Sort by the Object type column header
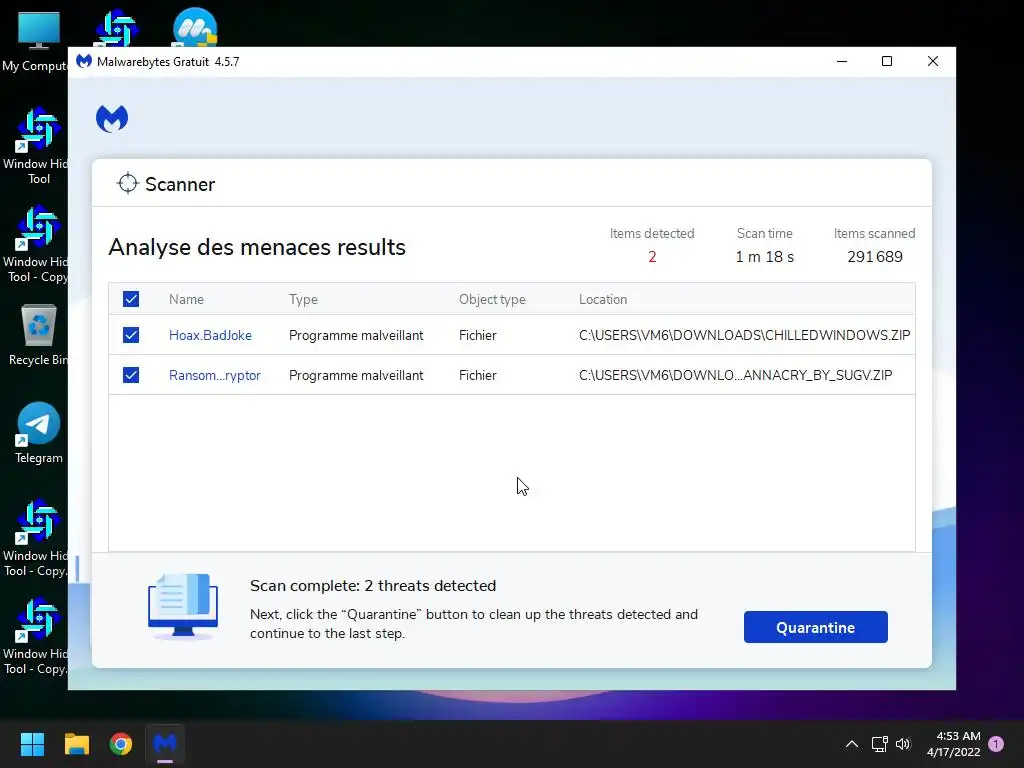The width and height of the screenshot is (1024, 768). tap(492, 299)
